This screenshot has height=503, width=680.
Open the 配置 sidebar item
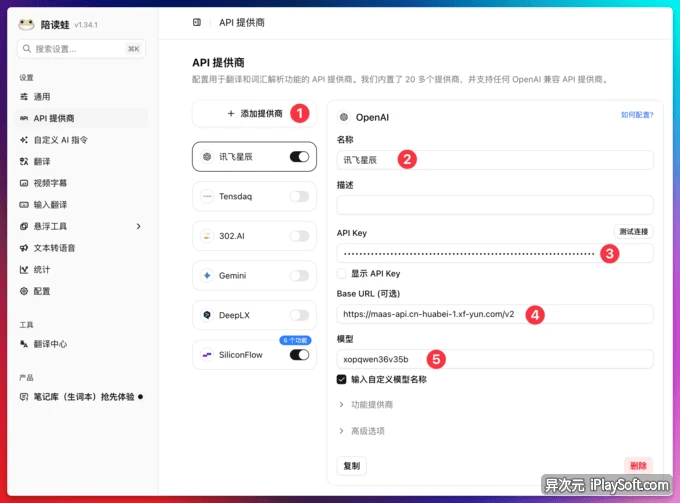click(82, 291)
